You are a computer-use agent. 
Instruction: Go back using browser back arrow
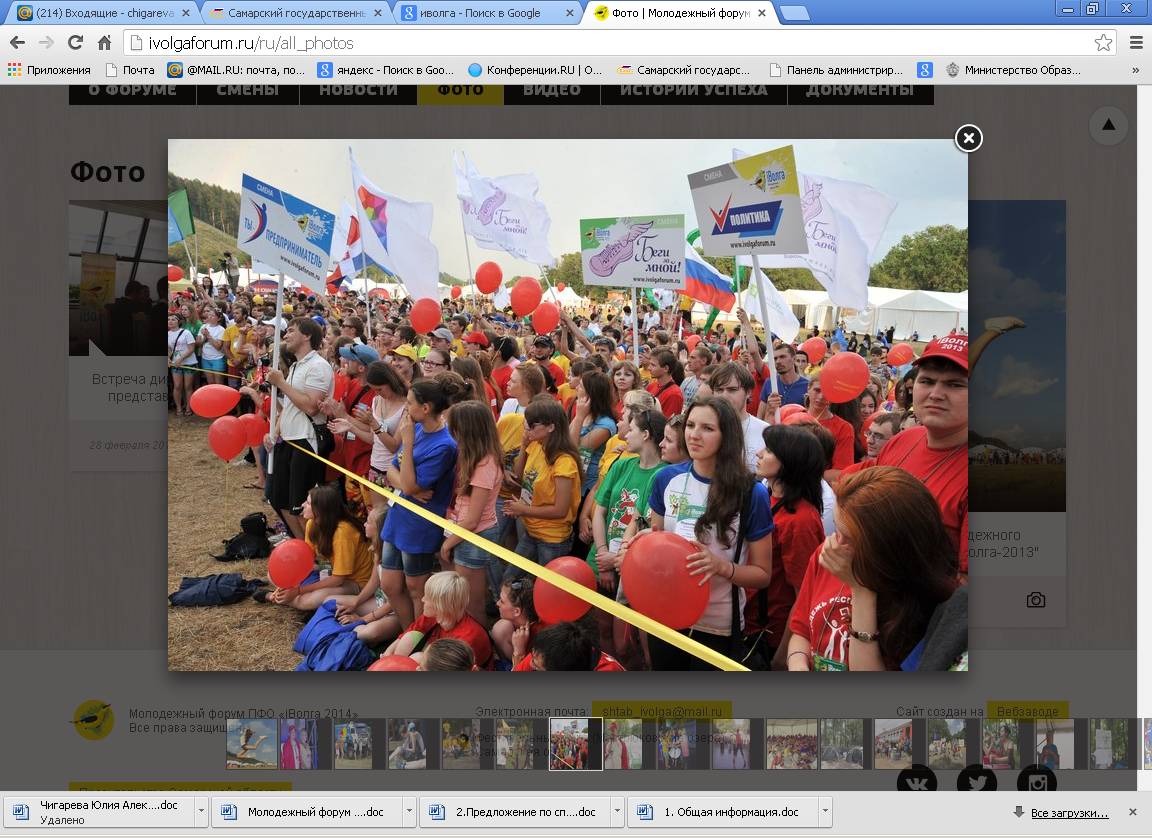[x=18, y=43]
